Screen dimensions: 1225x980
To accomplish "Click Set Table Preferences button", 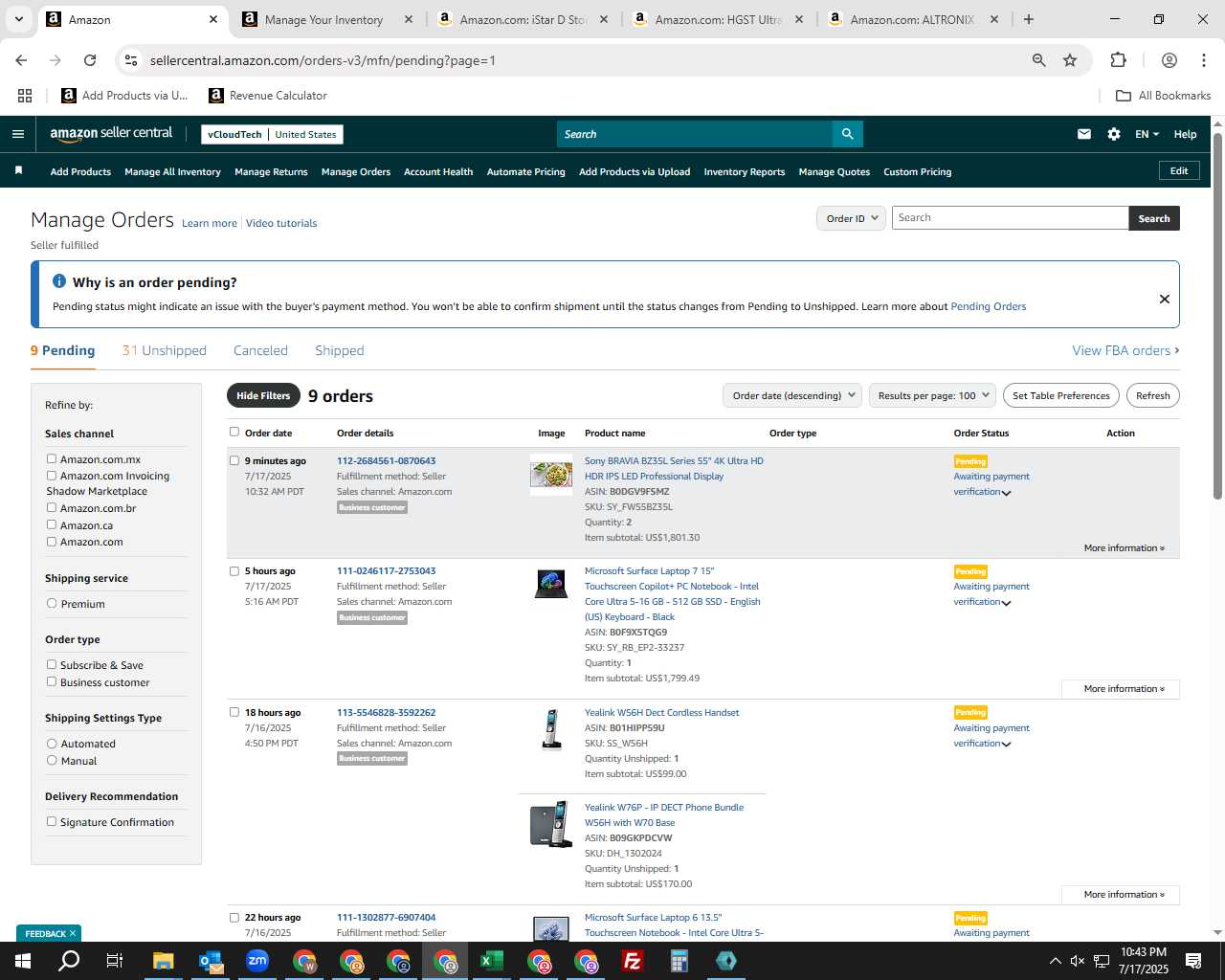I will point(1061,395).
